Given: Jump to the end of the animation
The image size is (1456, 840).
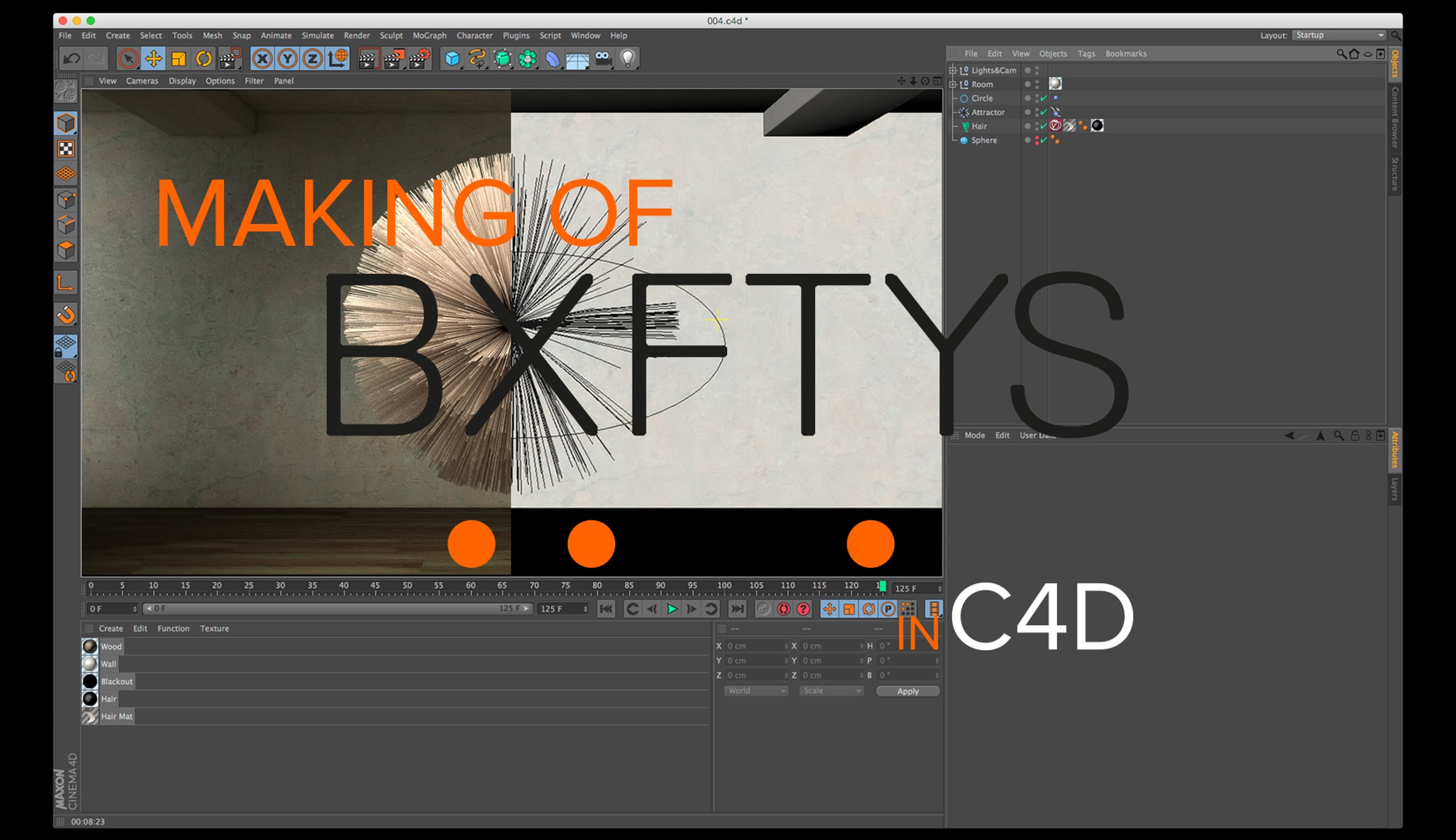Looking at the screenshot, I should point(737,609).
